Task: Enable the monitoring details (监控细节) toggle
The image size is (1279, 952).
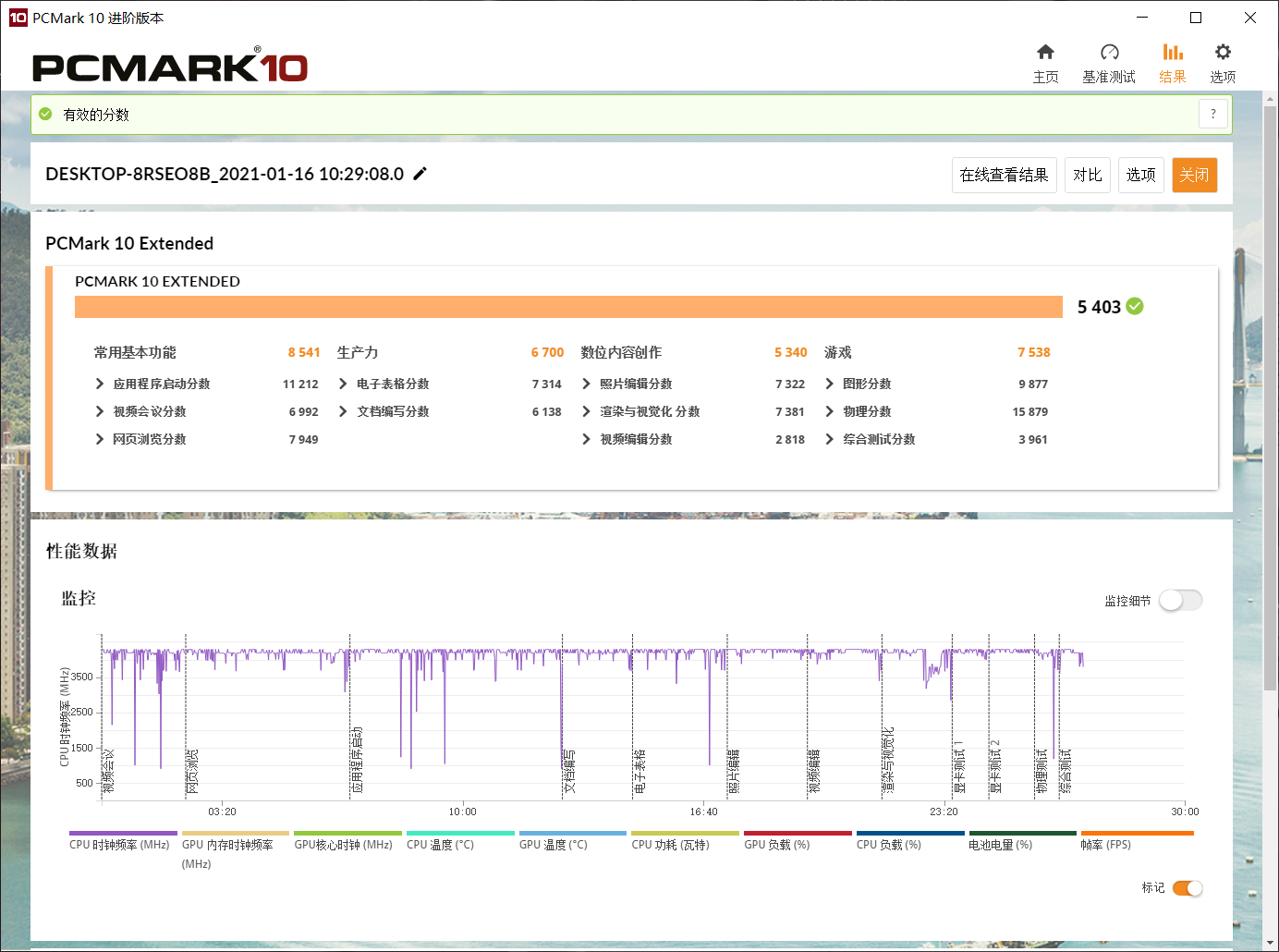Action: [x=1180, y=601]
